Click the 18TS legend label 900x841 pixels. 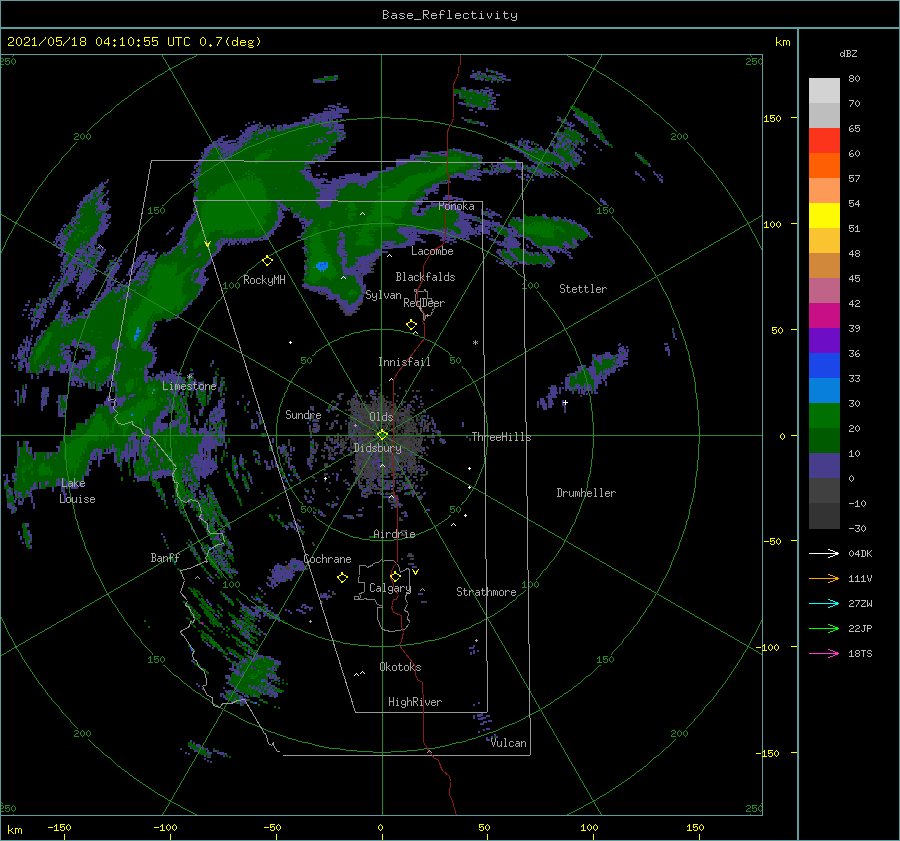pyautogui.click(x=860, y=653)
